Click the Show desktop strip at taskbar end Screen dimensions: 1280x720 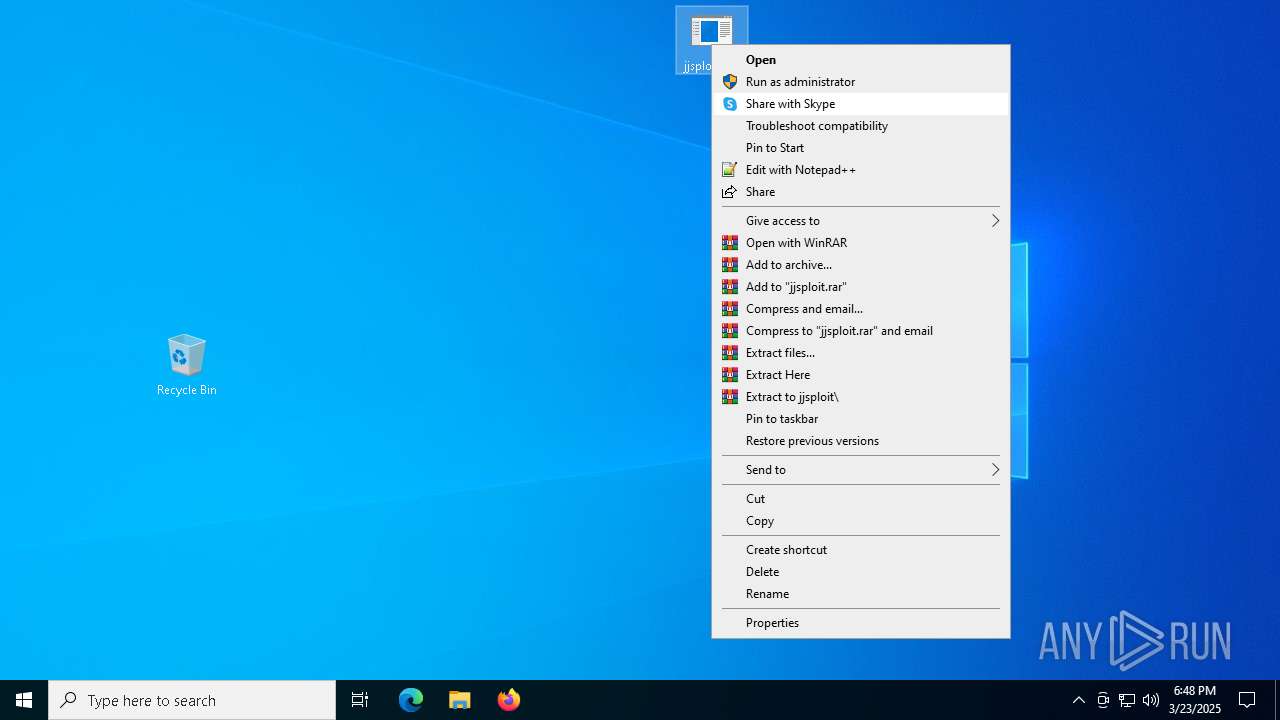[x=1277, y=700]
